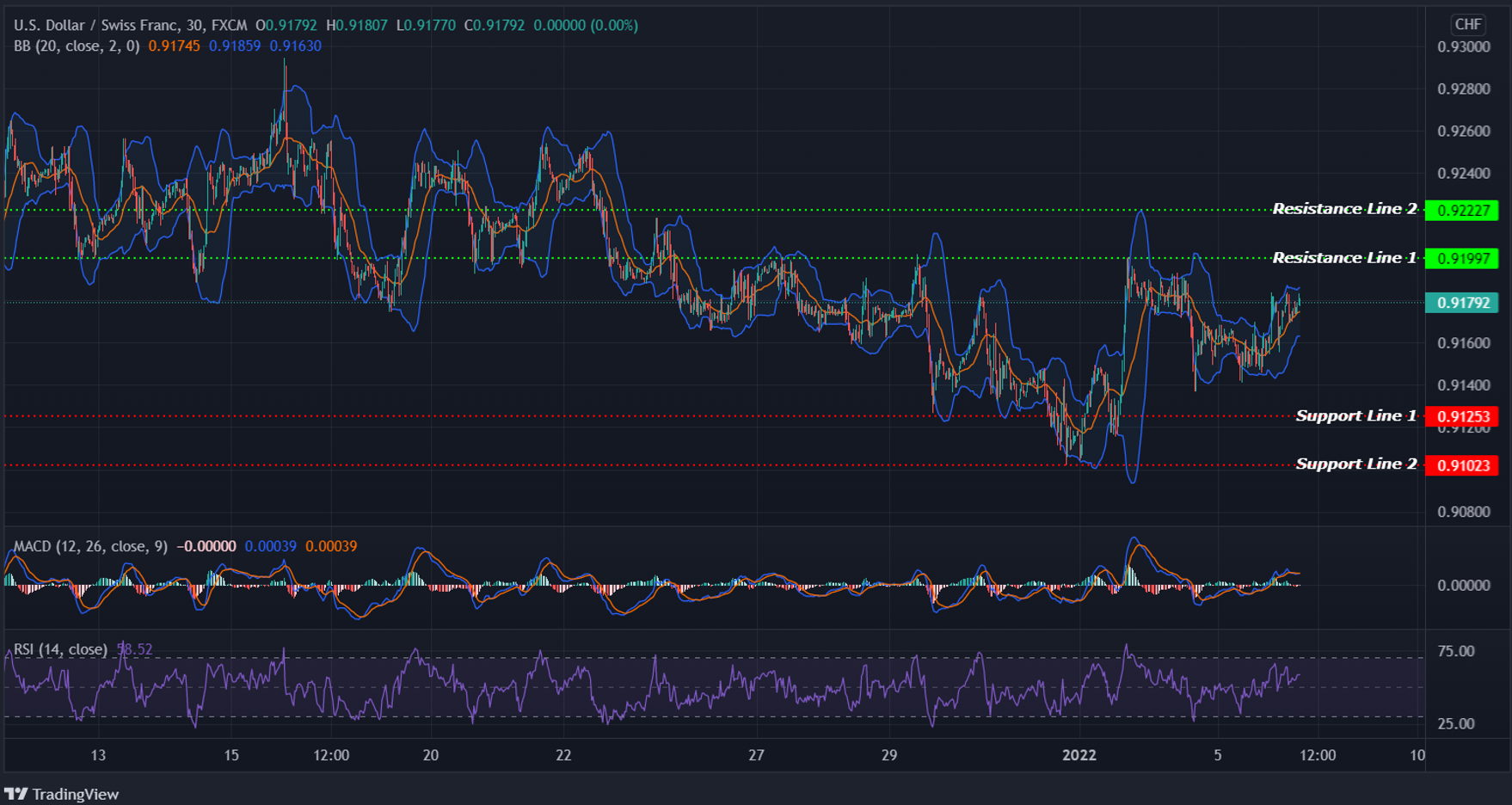Click the 12:00 label on the time axis
Image resolution: width=1512 pixels, height=805 pixels.
pos(332,756)
